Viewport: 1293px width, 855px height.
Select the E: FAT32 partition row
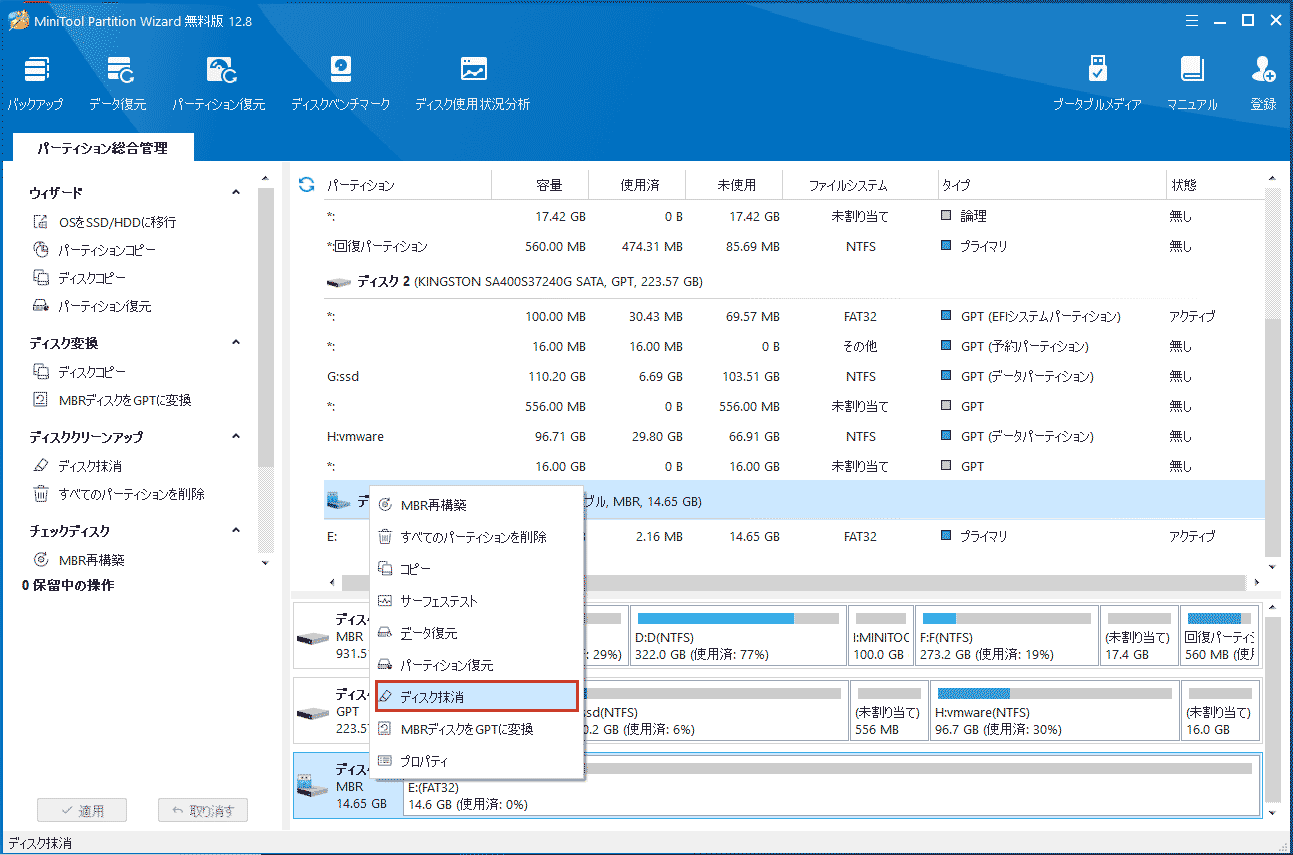tap(793, 536)
